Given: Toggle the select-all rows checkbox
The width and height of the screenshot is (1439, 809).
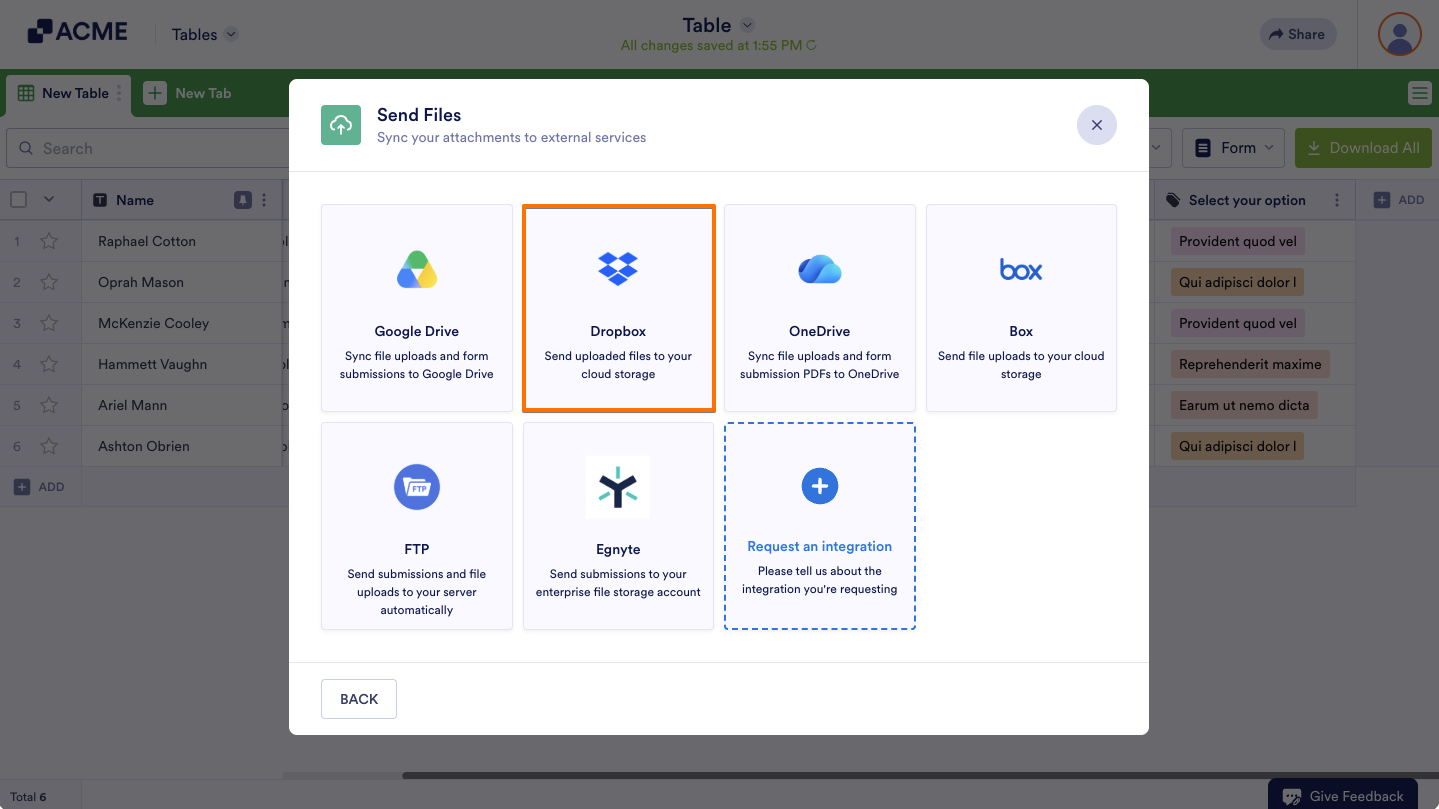Looking at the screenshot, I should (18, 200).
